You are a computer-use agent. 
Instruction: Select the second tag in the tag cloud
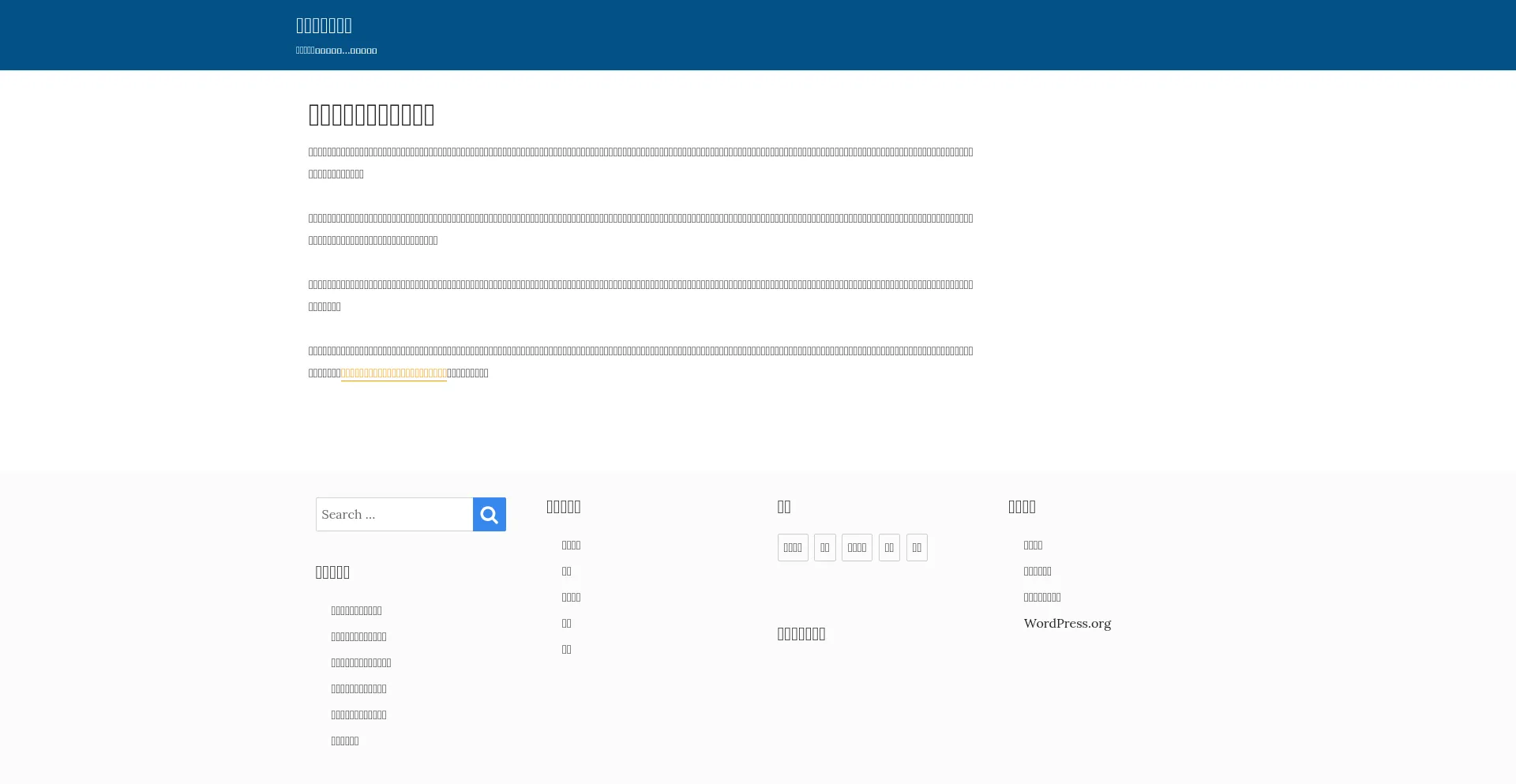pyautogui.click(x=824, y=547)
